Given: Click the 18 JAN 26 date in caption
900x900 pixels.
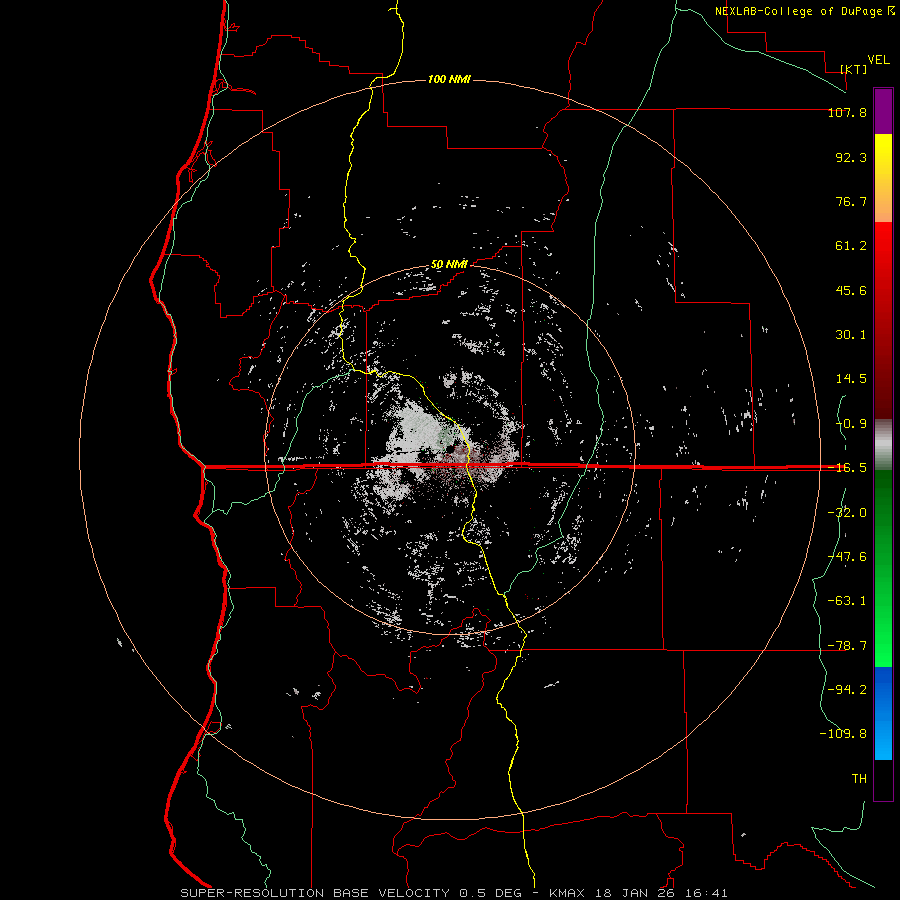Looking at the screenshot, I should 636,893.
